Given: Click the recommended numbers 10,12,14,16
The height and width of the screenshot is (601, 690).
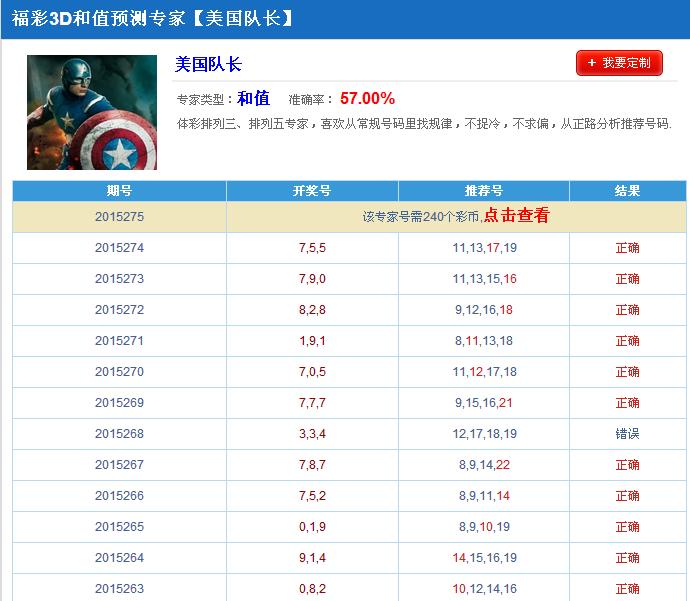Looking at the screenshot, I should tap(484, 589).
